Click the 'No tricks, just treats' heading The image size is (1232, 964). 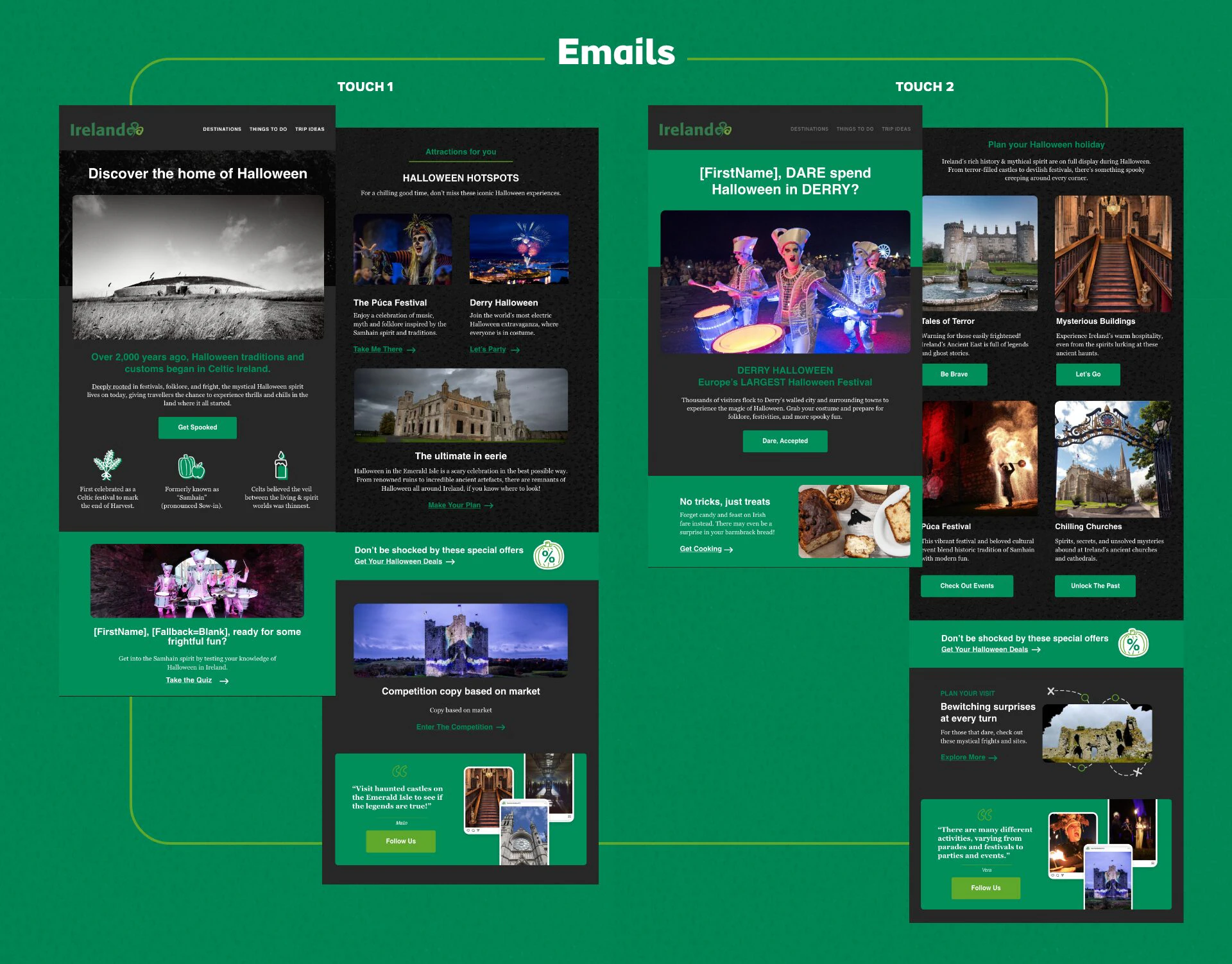coord(725,502)
